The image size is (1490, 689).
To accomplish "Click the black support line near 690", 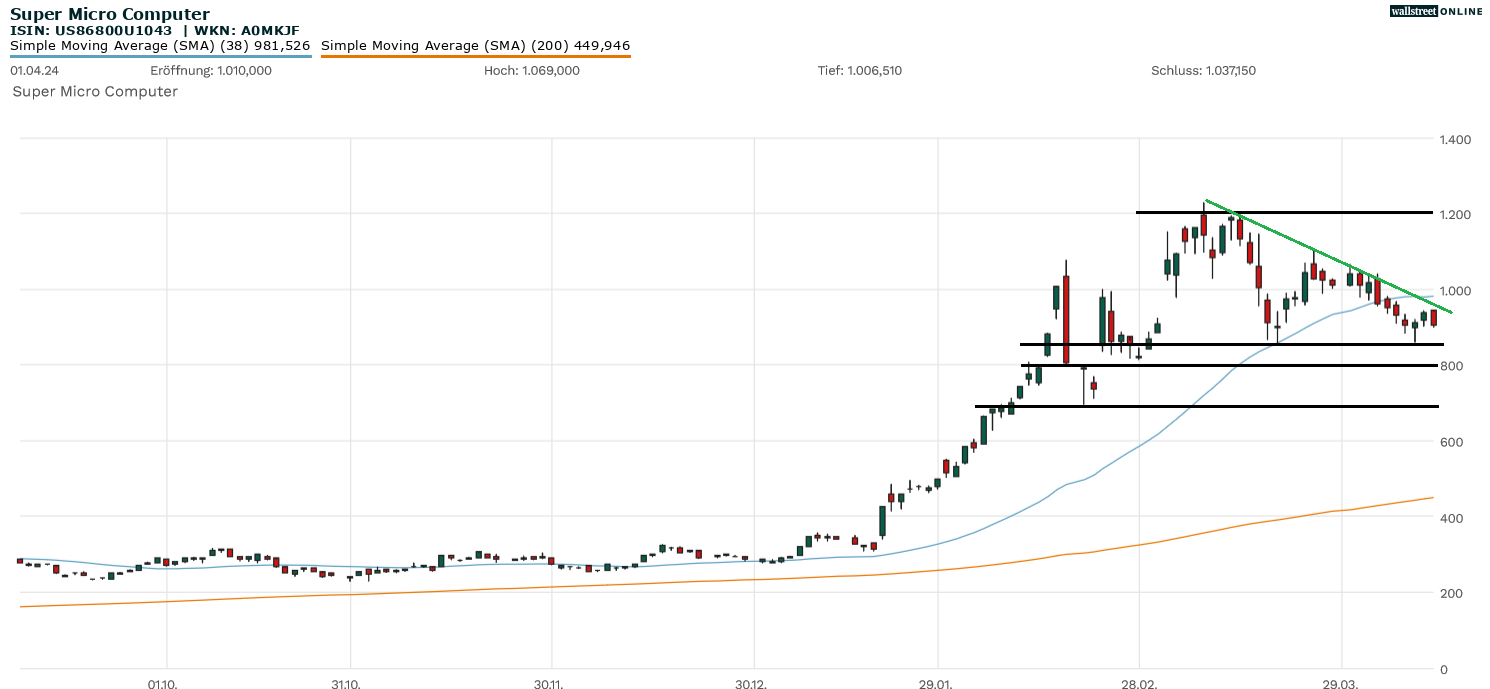I will point(1207,406).
